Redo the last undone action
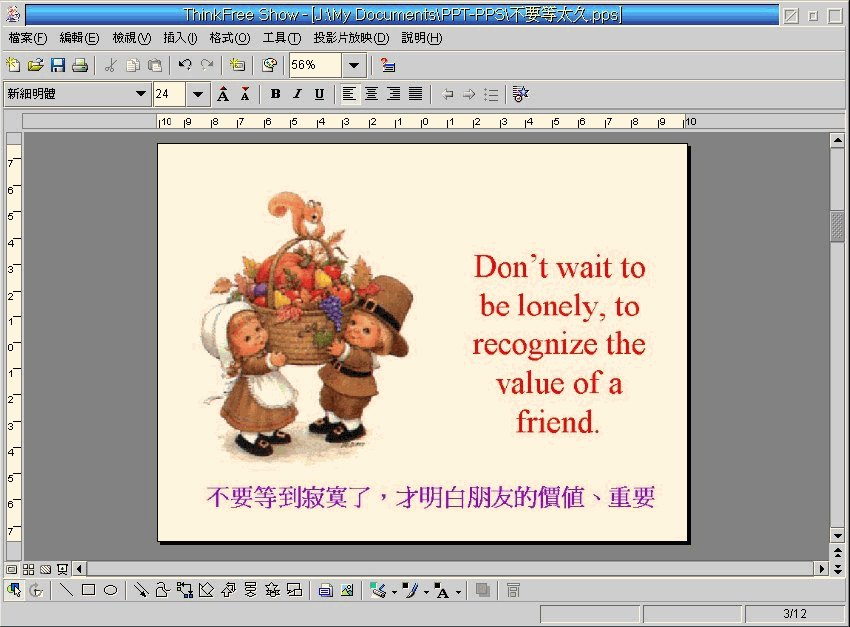This screenshot has height=627, width=850. coord(207,66)
